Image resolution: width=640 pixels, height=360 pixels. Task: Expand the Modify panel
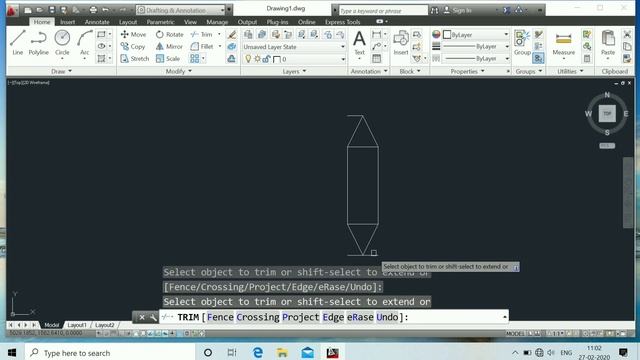pyautogui.click(x=178, y=71)
